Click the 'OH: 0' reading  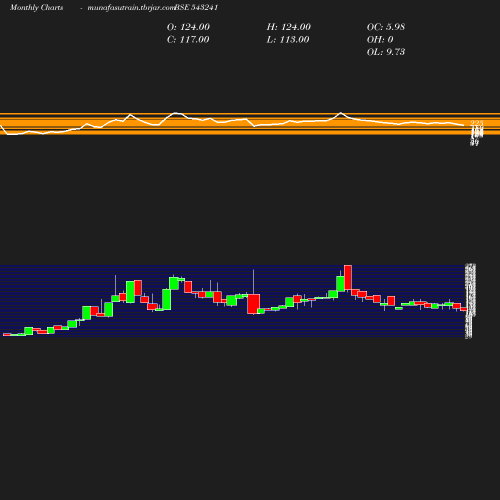380,40
